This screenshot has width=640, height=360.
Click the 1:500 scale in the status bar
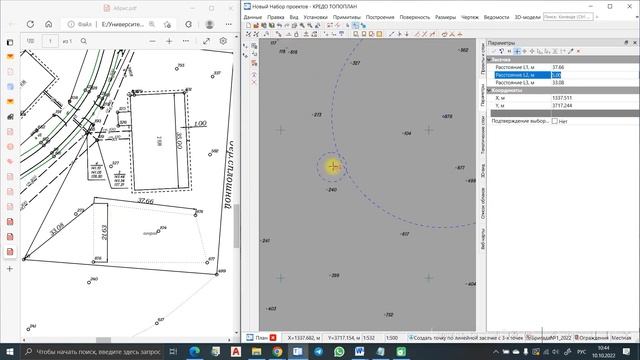392,338
